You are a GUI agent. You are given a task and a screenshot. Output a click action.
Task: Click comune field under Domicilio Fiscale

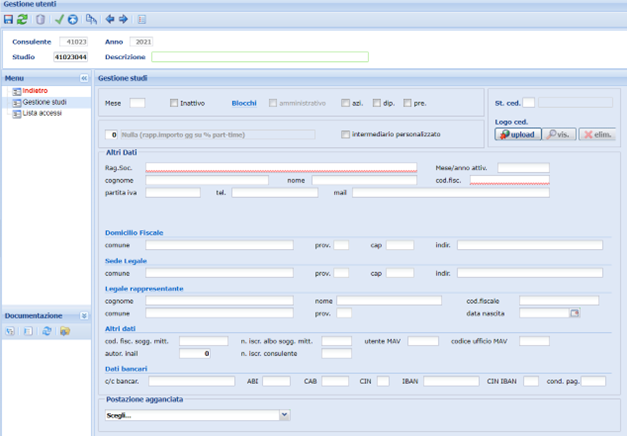coord(219,245)
